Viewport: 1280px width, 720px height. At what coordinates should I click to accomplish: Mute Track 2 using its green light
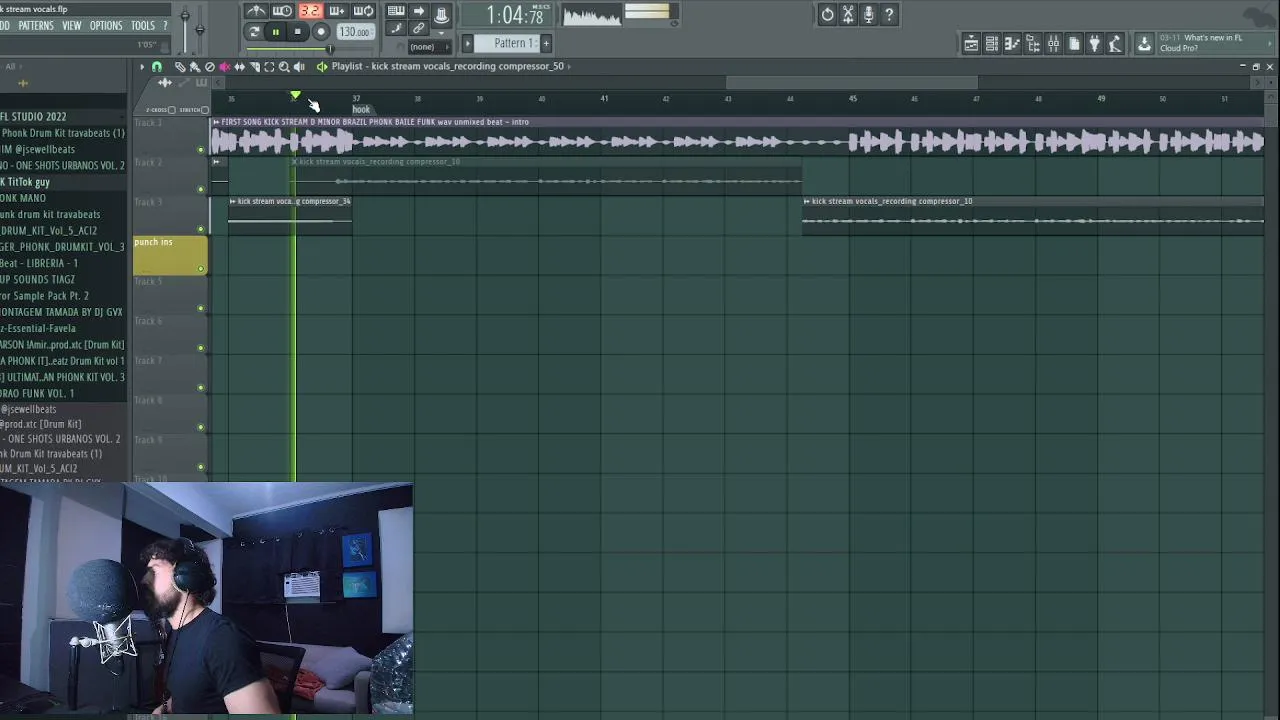[201, 189]
